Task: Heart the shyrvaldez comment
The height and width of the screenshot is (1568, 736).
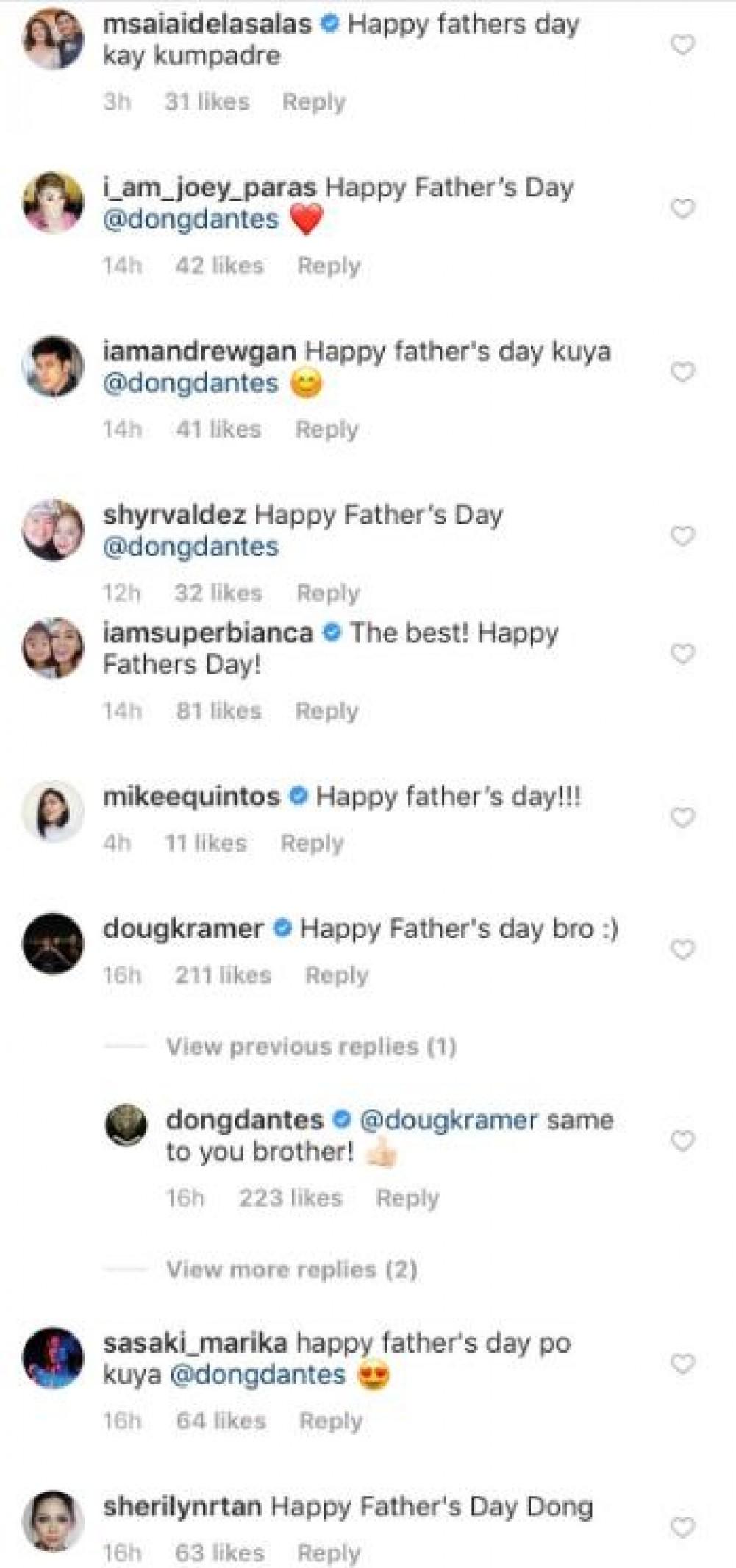Action: pos(682,536)
